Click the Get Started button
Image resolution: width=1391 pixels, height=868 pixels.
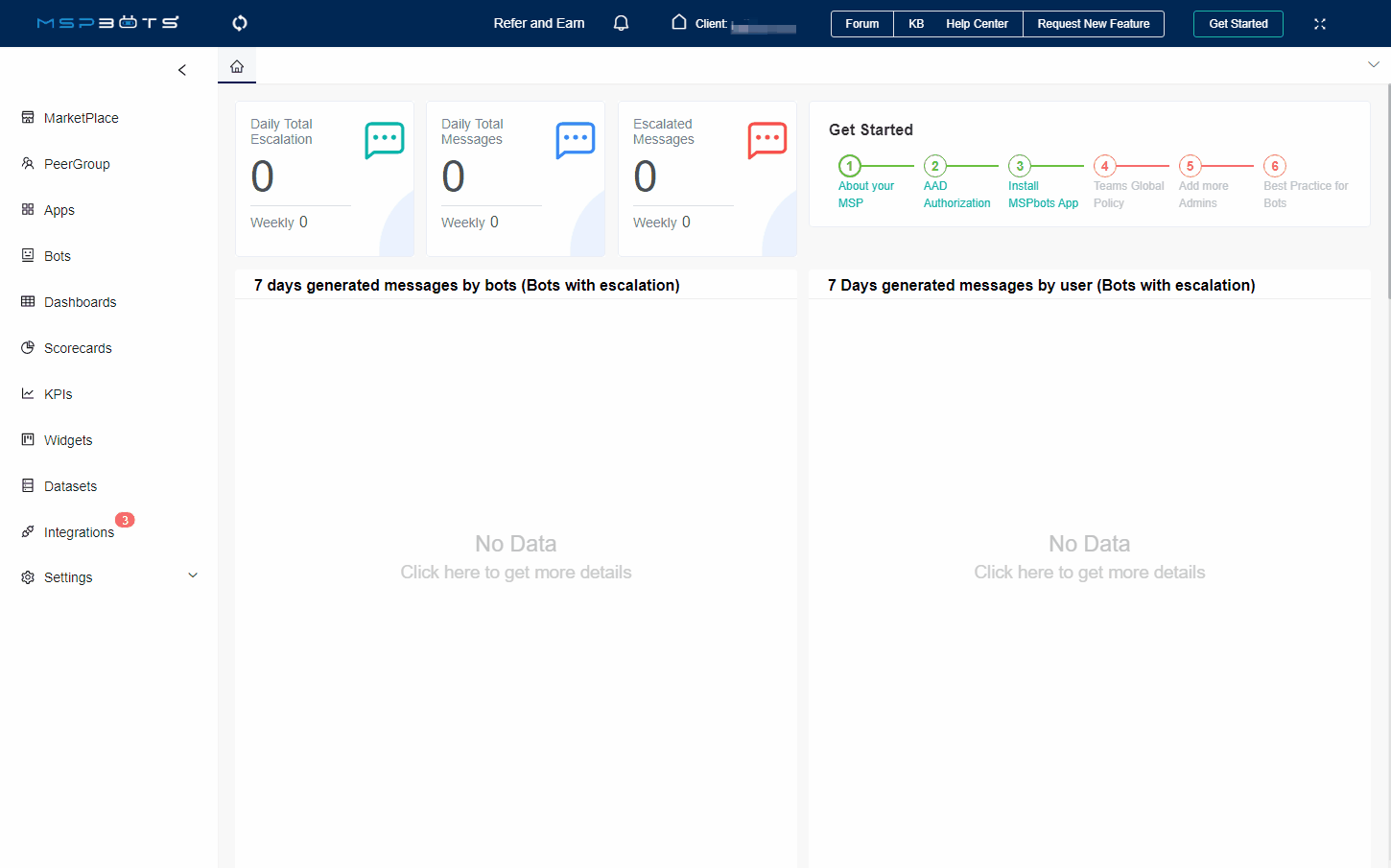1238,24
